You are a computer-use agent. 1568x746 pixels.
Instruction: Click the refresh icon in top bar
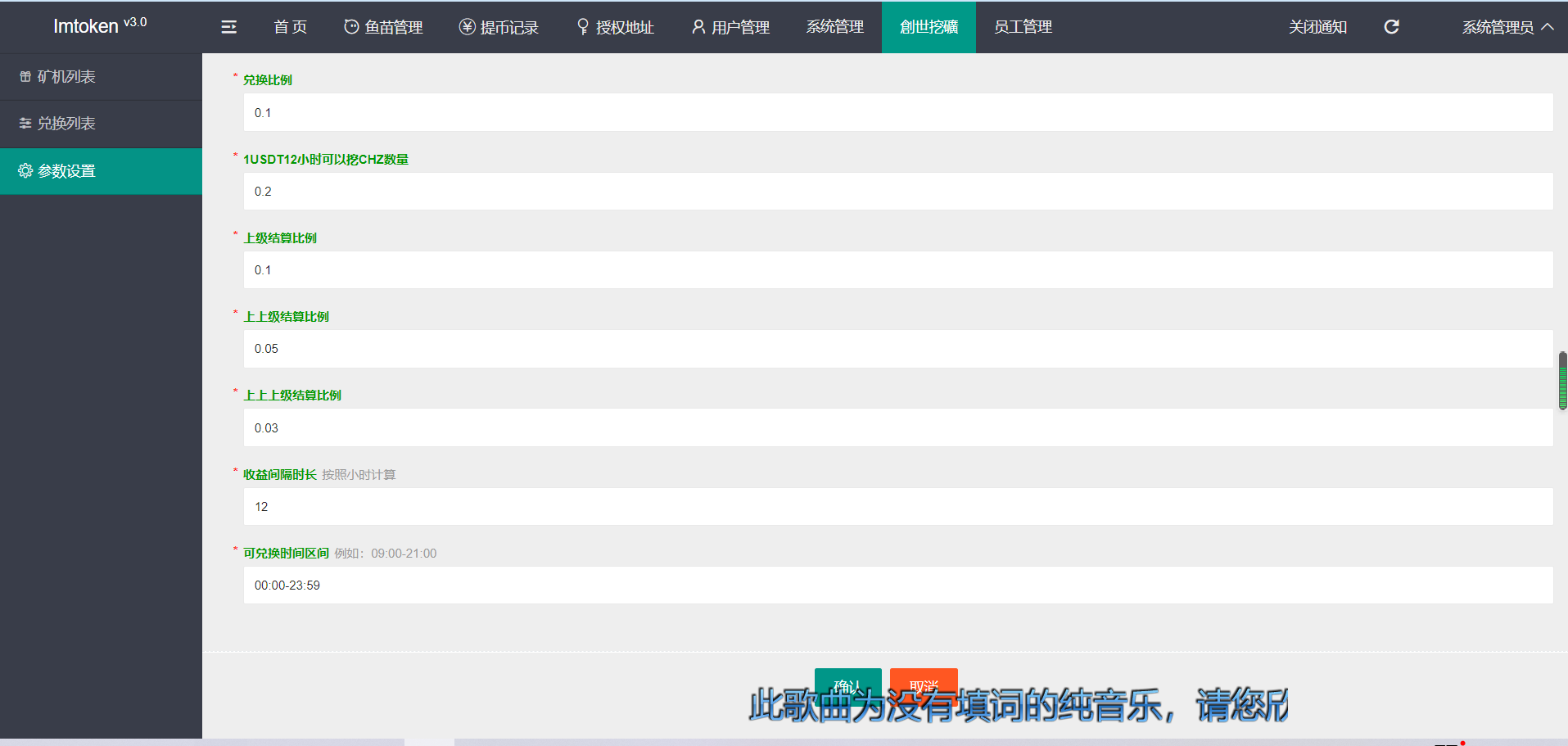[1391, 27]
